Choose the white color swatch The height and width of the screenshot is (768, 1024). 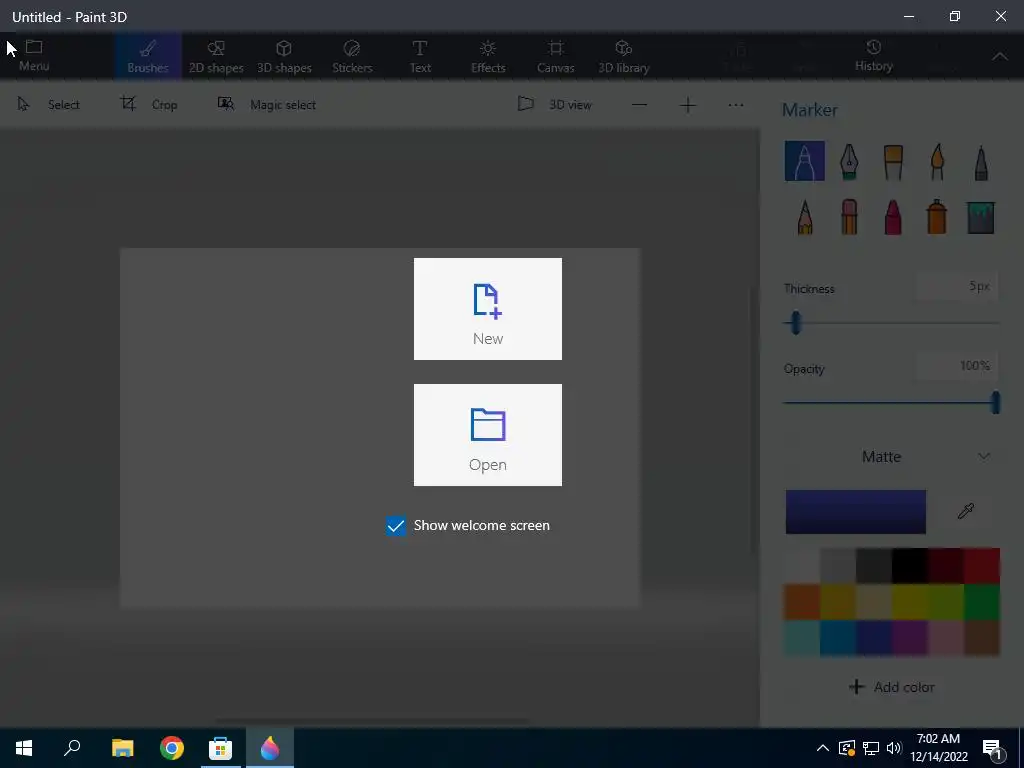click(x=802, y=566)
